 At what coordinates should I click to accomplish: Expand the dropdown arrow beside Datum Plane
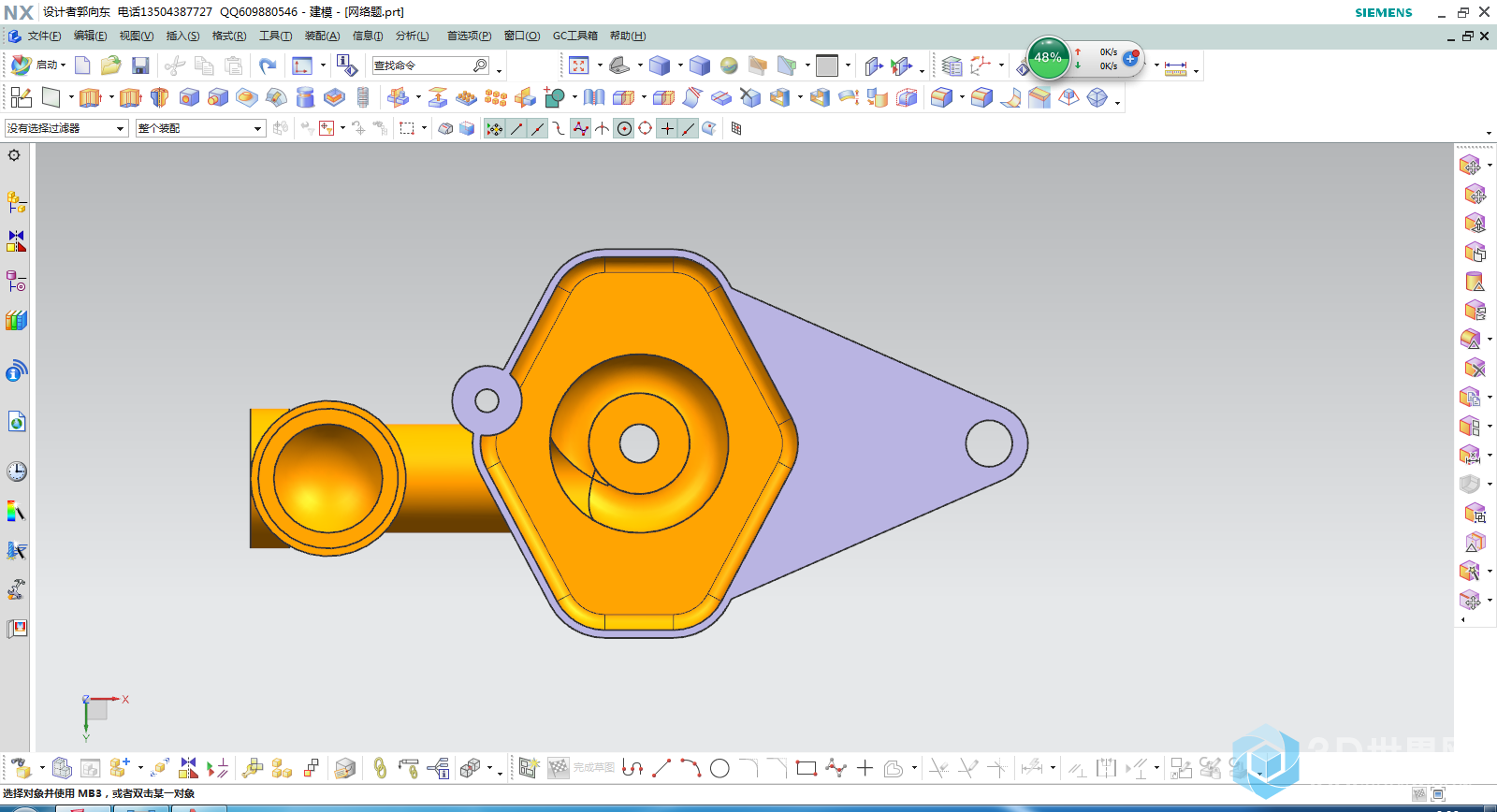(x=71, y=97)
